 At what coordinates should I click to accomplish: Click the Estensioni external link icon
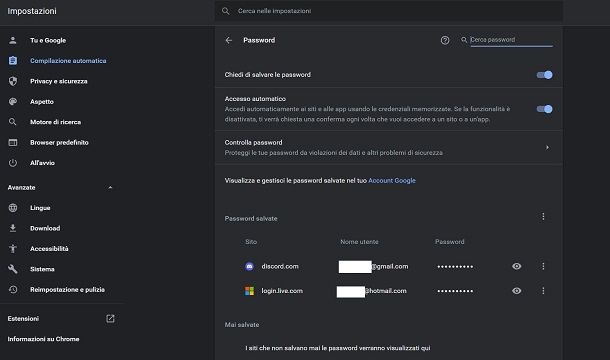(110, 319)
